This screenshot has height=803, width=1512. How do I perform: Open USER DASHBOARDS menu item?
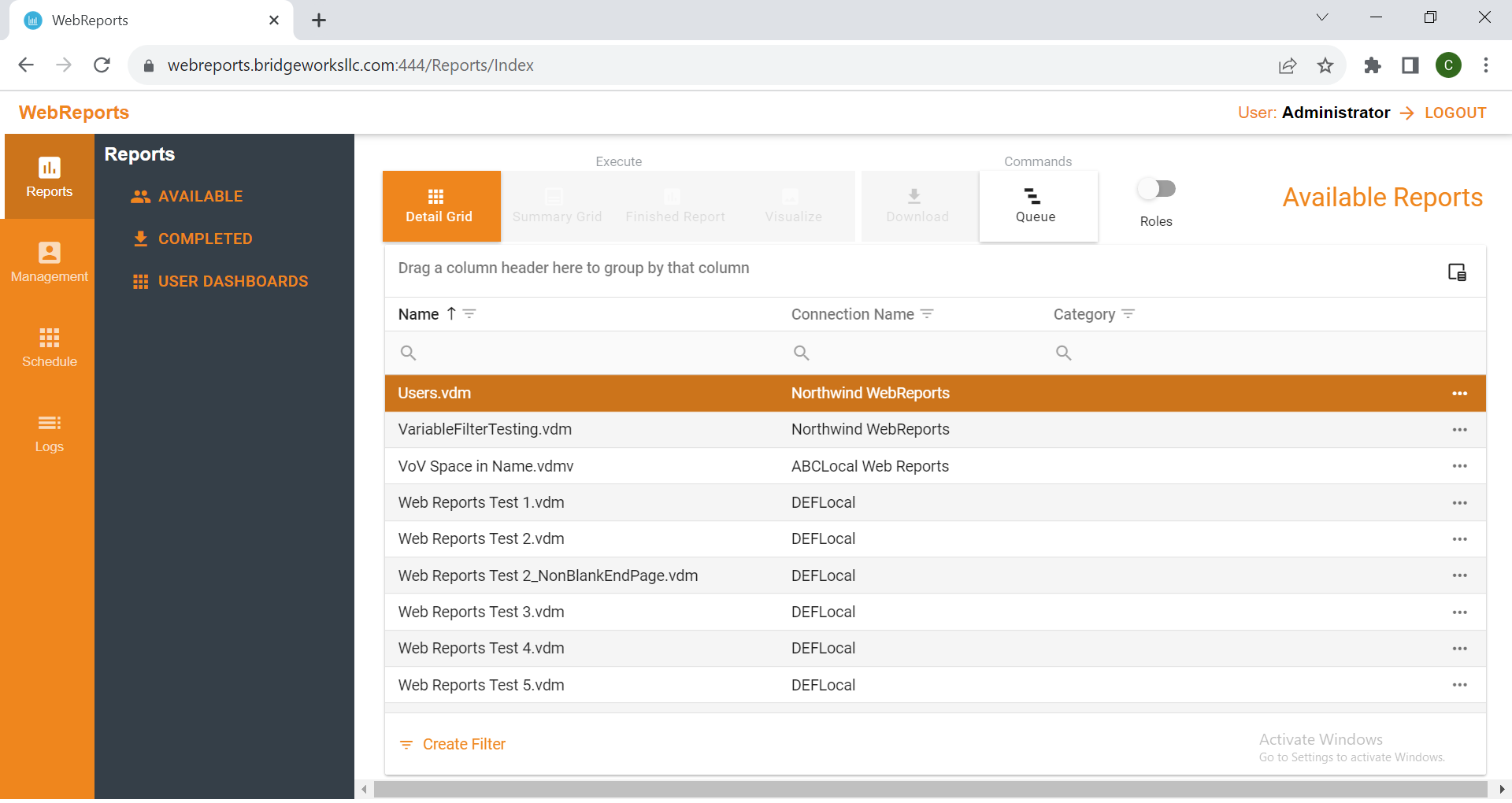coord(220,281)
